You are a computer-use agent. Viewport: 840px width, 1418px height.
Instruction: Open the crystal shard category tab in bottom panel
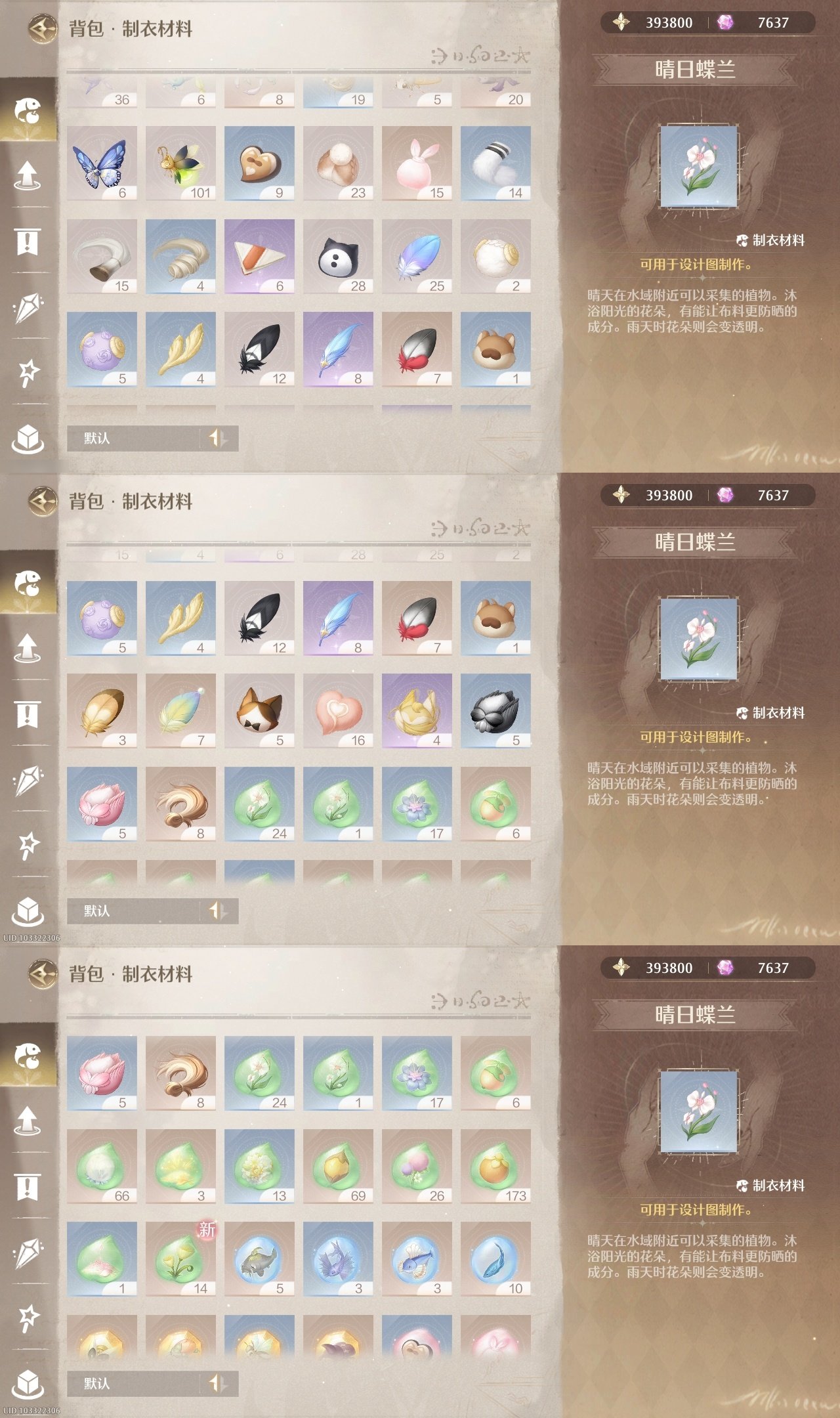(28, 1253)
